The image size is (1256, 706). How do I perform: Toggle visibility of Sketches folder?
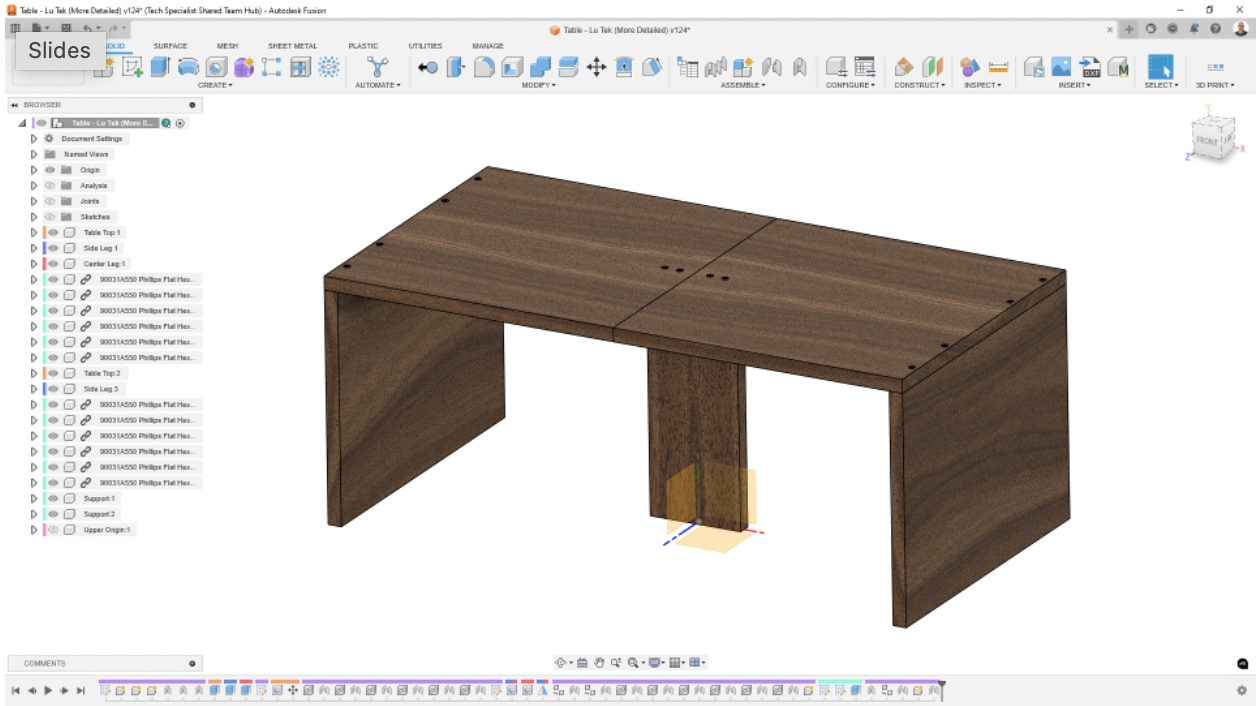pyautogui.click(x=50, y=217)
